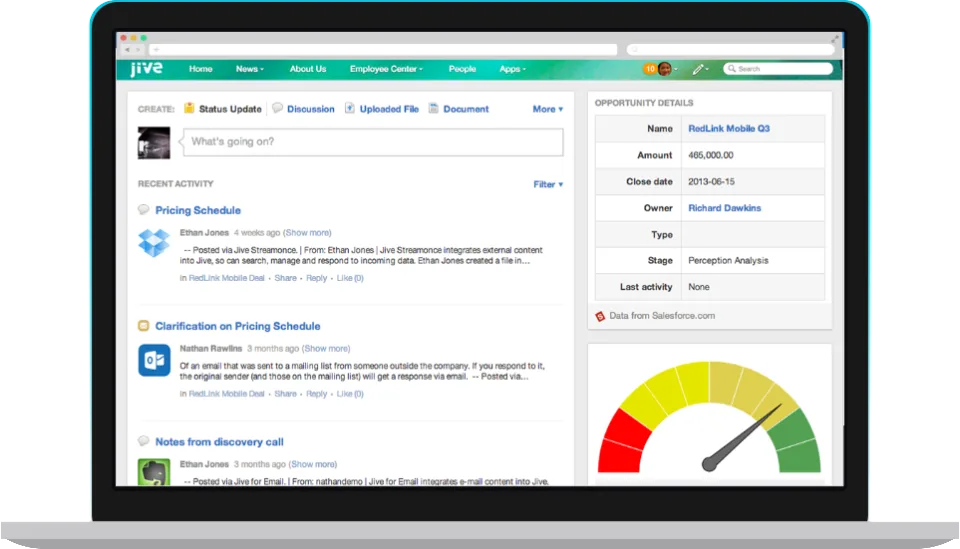Click the What's going on status field
Image resolution: width=960 pixels, height=549 pixels.
point(373,142)
